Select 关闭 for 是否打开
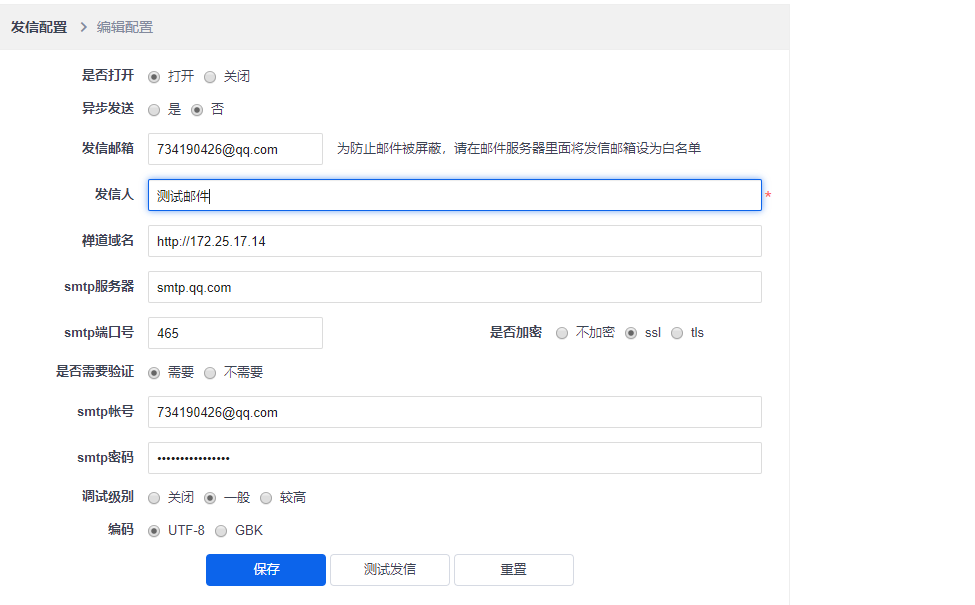The height and width of the screenshot is (605, 975). 210,76
